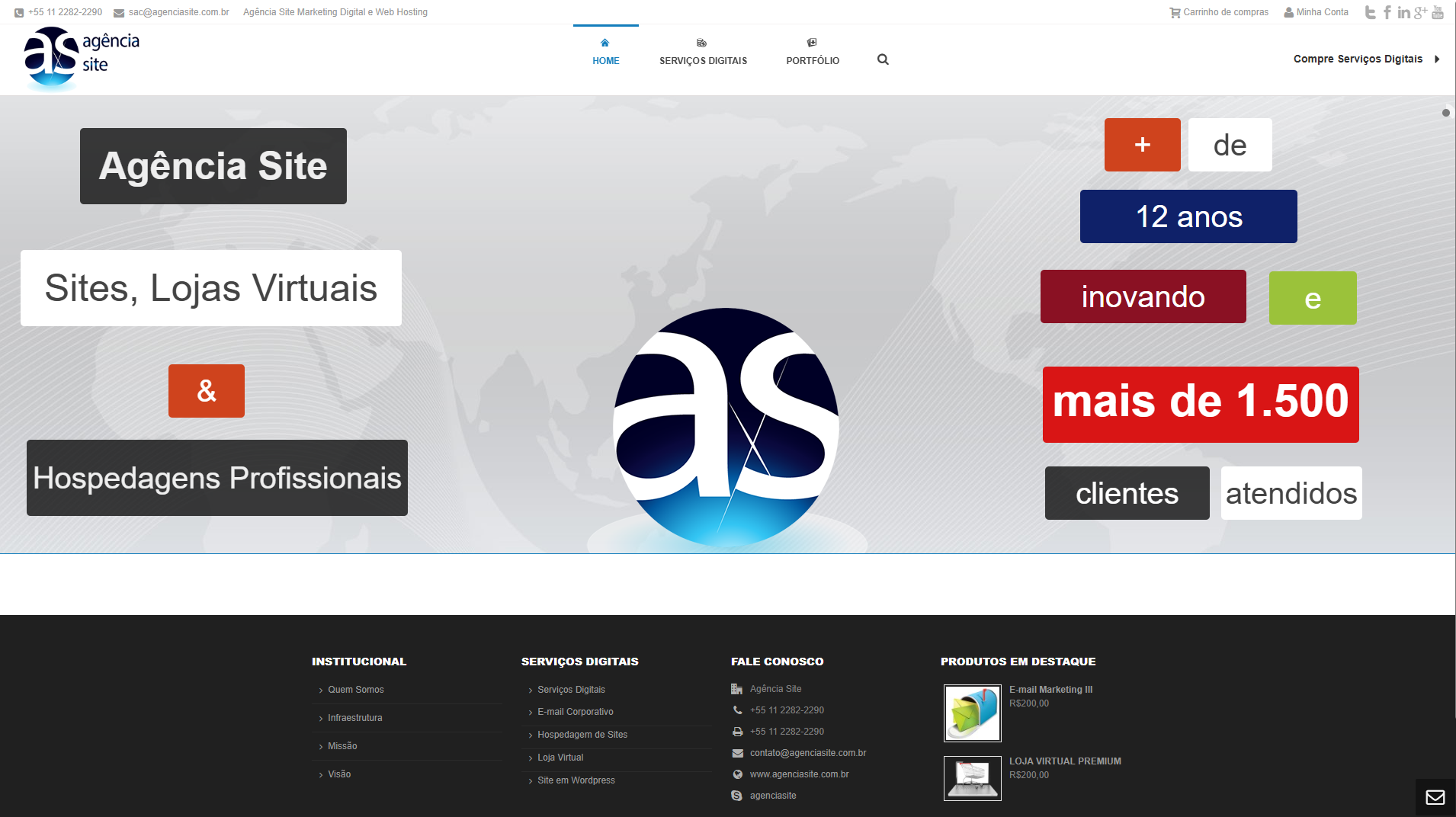1456x817 pixels.
Task: Click footer agenciasite Skype name
Action: [x=773, y=796]
